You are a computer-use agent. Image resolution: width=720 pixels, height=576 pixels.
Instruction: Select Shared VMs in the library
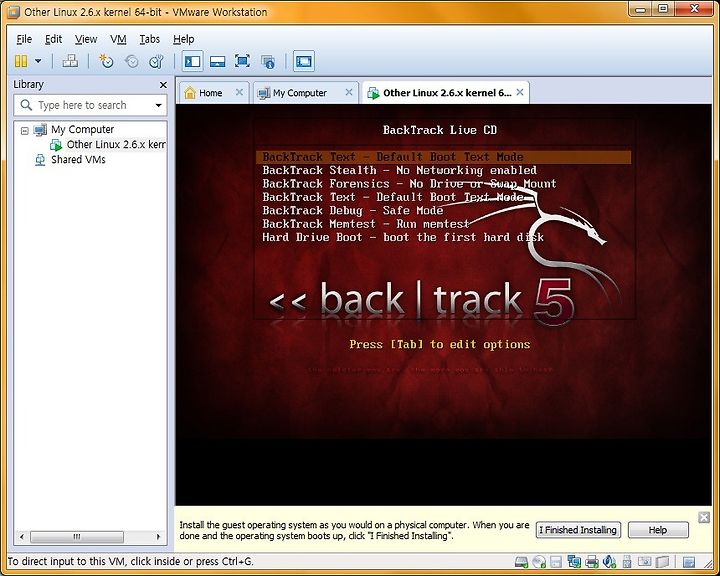[78, 160]
